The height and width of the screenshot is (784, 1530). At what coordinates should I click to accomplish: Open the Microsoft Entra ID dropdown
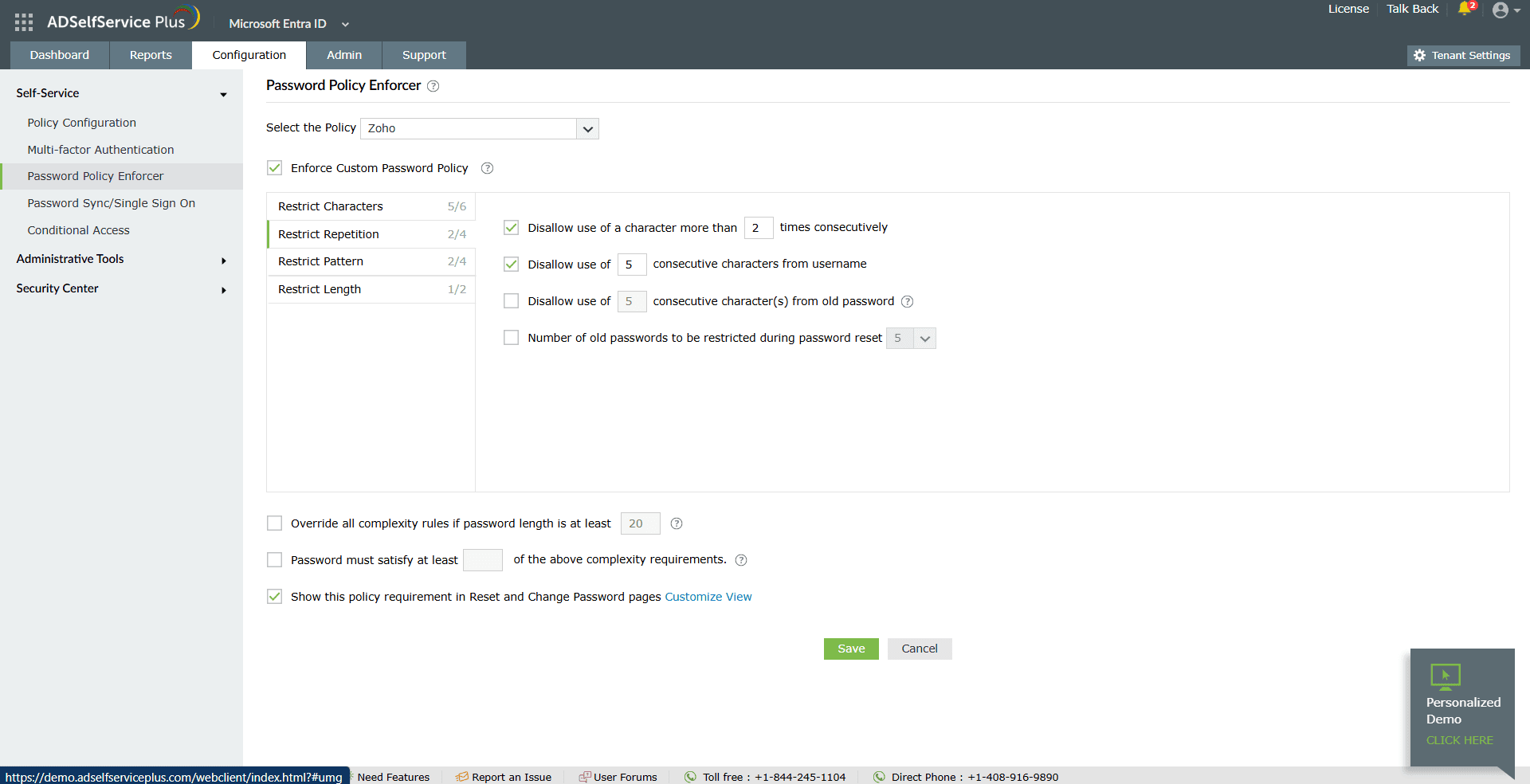pos(288,24)
